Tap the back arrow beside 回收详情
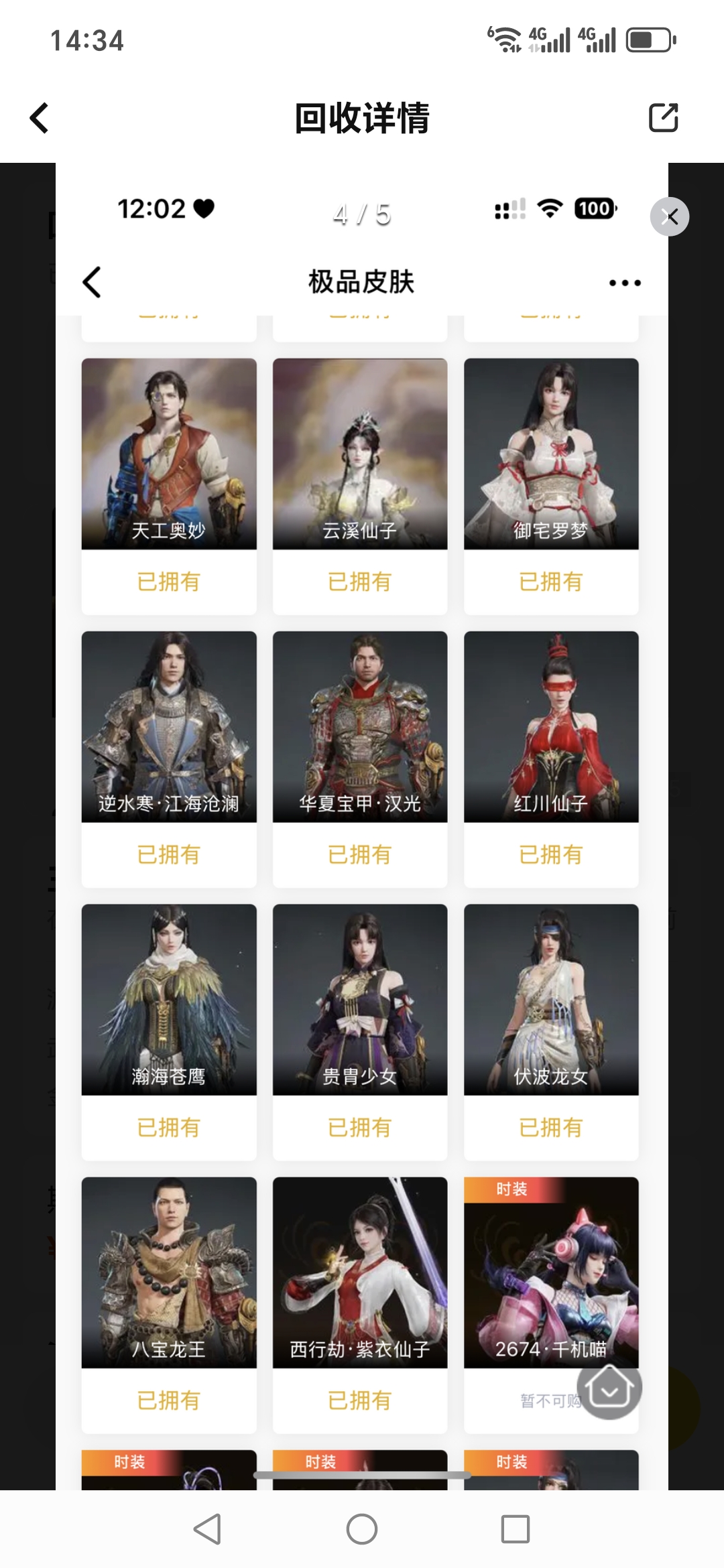 [x=40, y=118]
